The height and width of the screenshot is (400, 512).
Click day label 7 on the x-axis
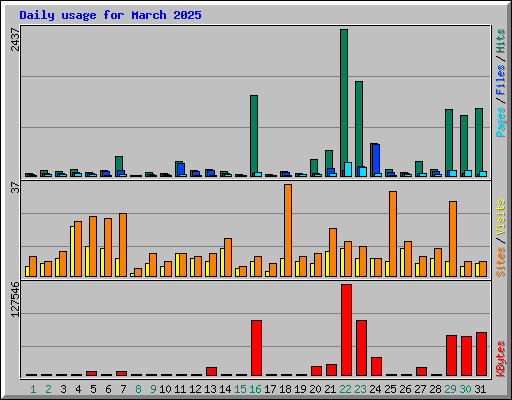[123, 389]
